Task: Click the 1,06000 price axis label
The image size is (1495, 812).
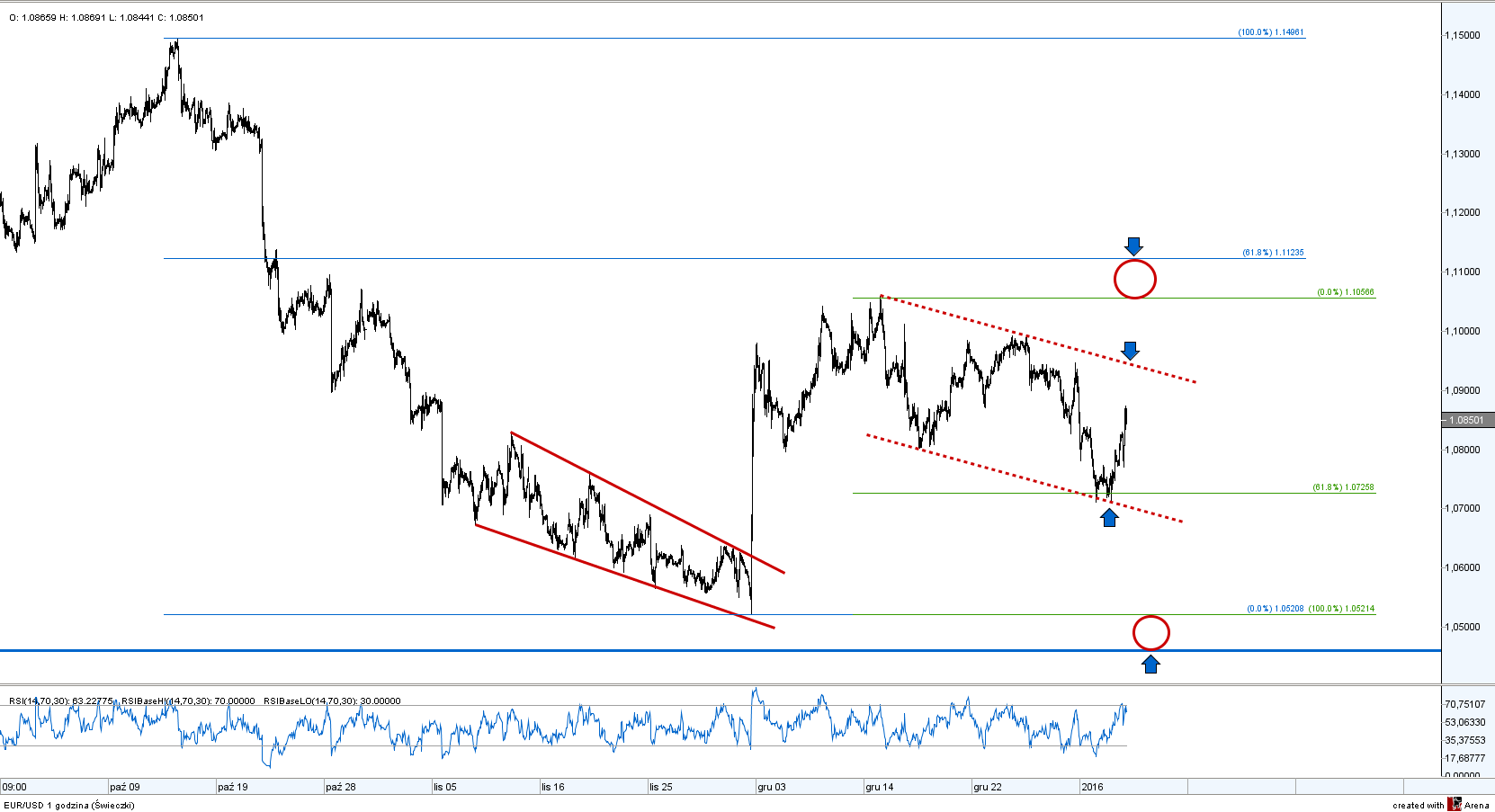Action: (1463, 567)
